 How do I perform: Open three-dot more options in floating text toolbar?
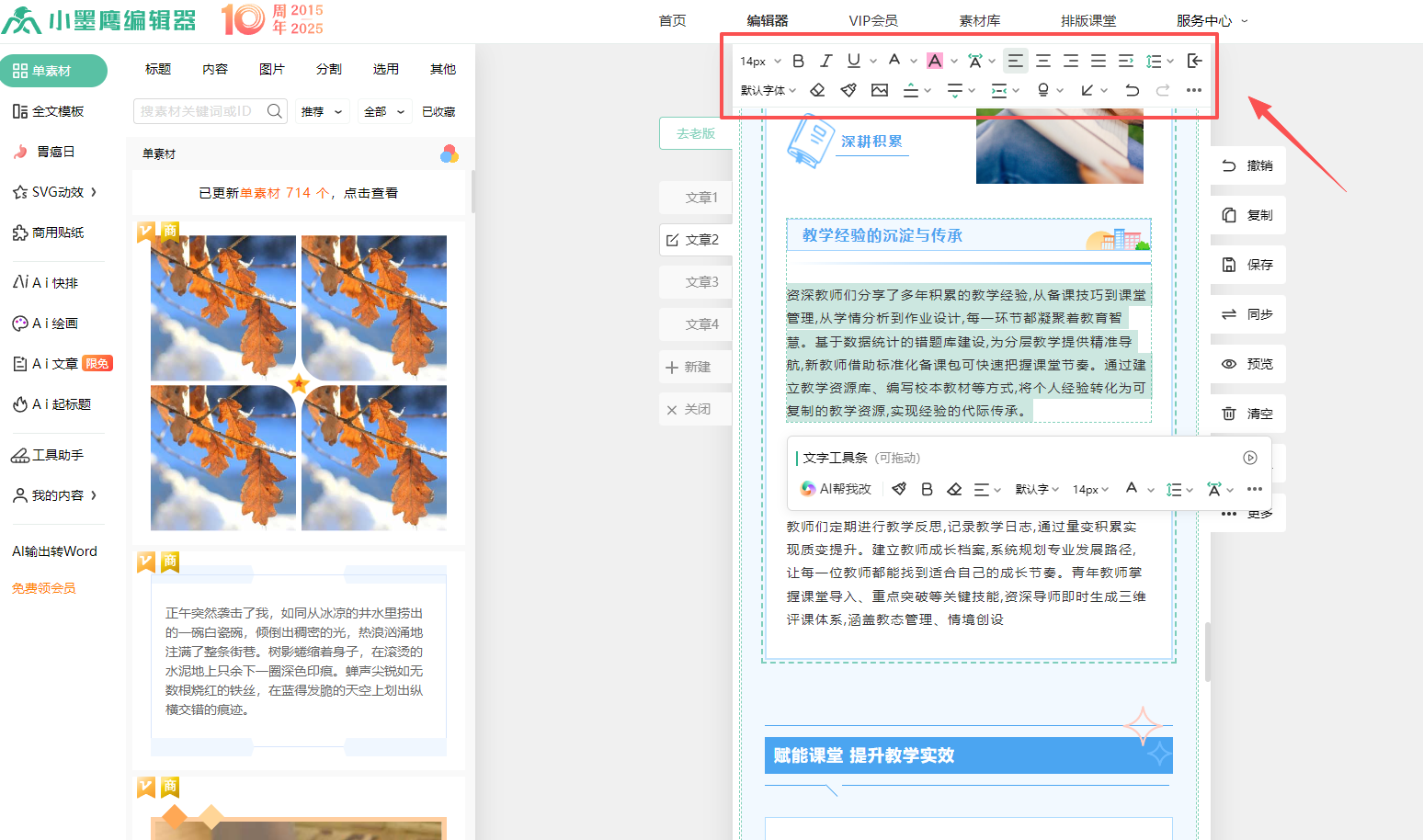(1255, 489)
